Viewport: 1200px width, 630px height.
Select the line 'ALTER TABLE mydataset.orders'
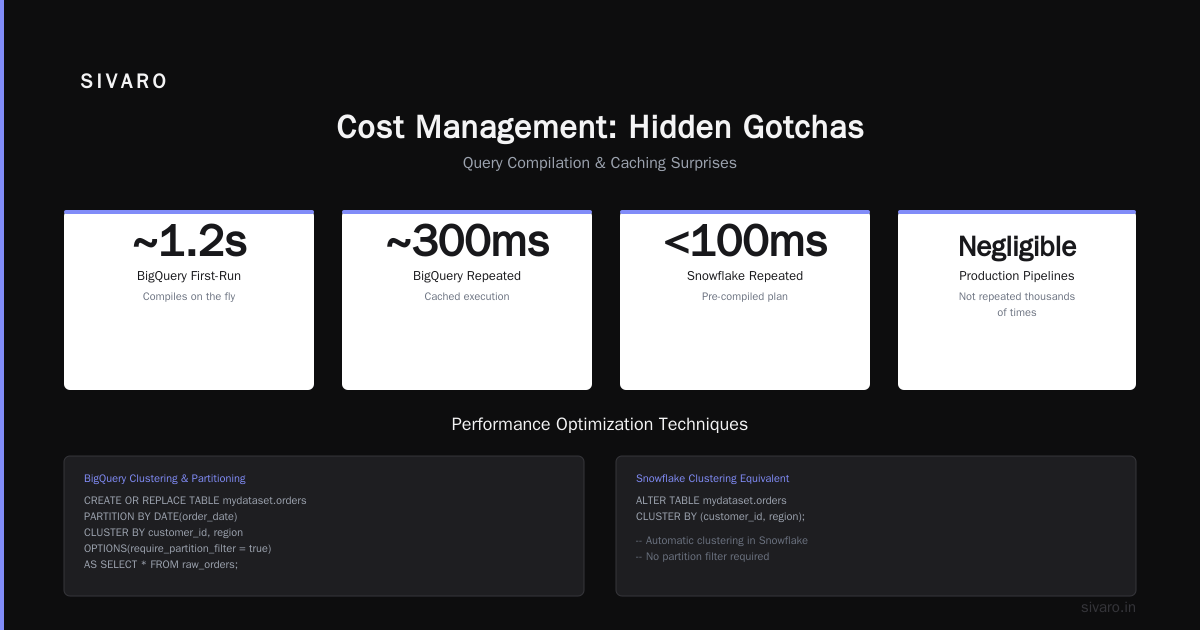click(711, 500)
